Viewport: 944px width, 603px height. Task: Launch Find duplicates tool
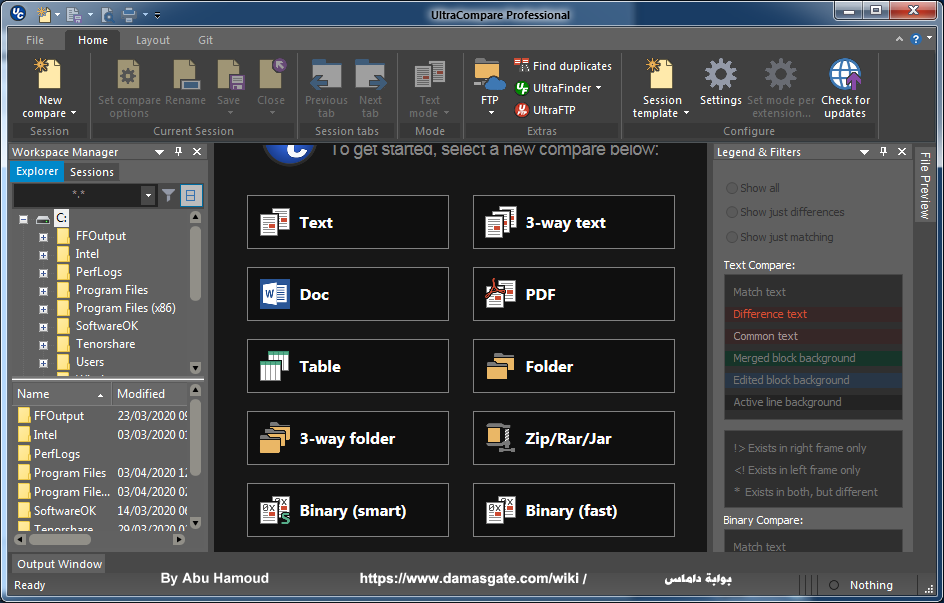tap(563, 66)
